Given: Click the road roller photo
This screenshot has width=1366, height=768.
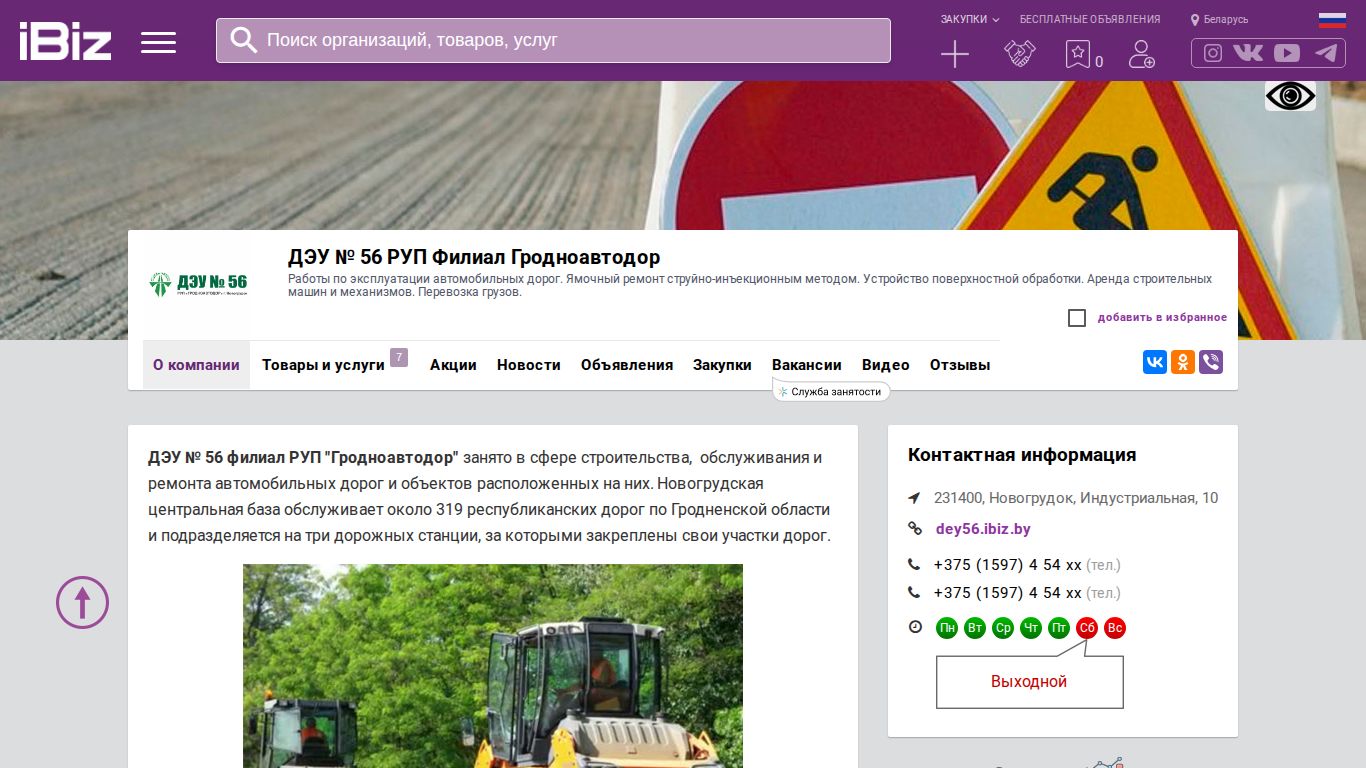Looking at the screenshot, I should pos(493,666).
